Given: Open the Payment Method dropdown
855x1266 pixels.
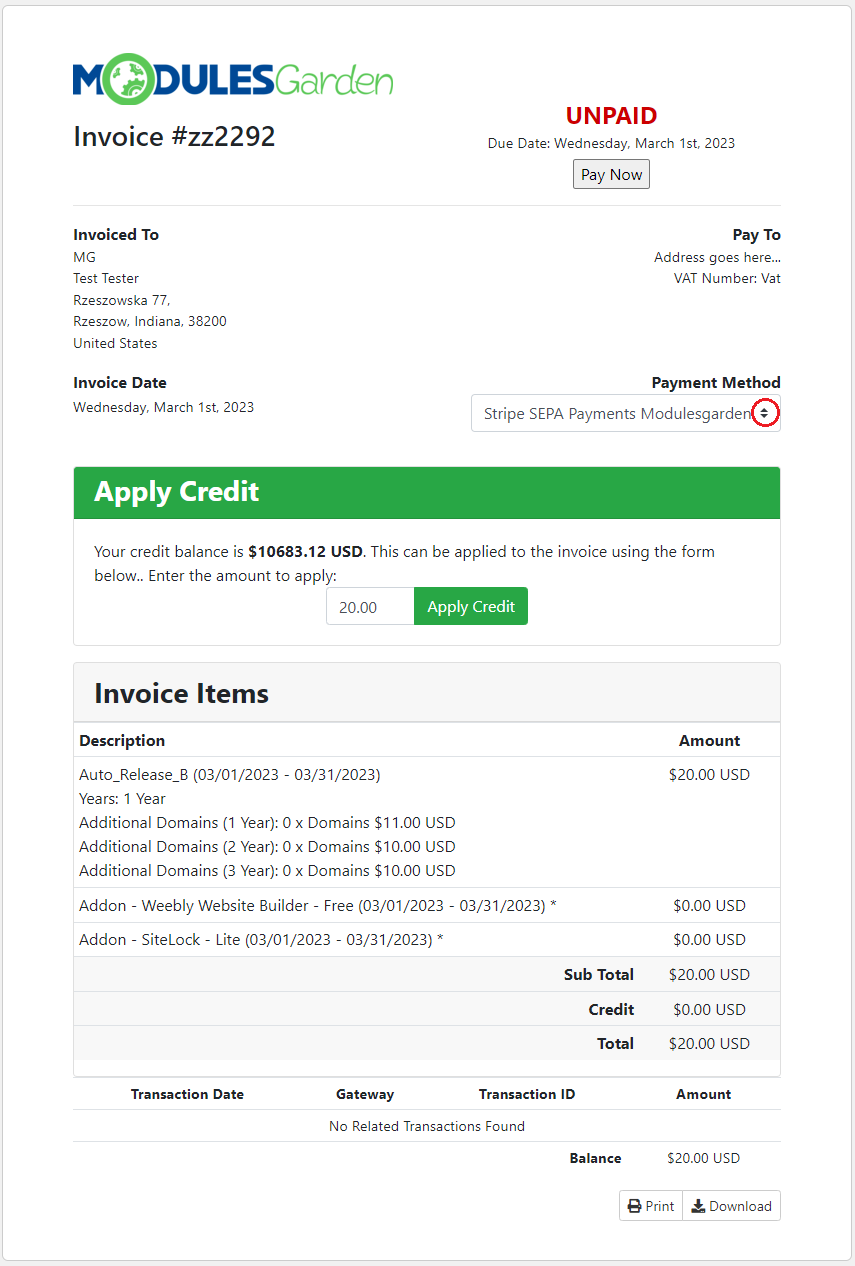Looking at the screenshot, I should coord(626,413).
